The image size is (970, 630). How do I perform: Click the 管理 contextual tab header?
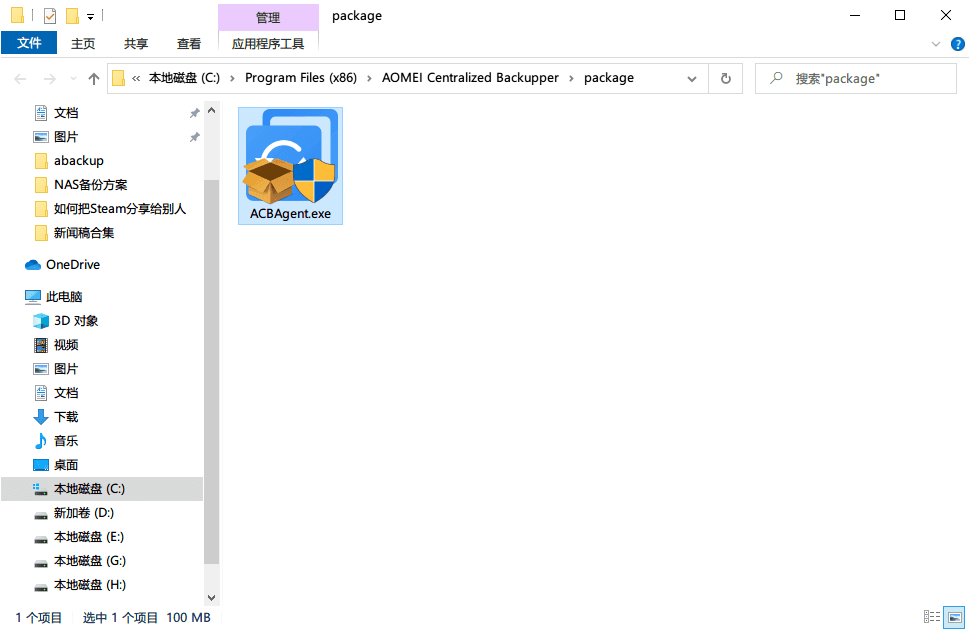[x=268, y=17]
